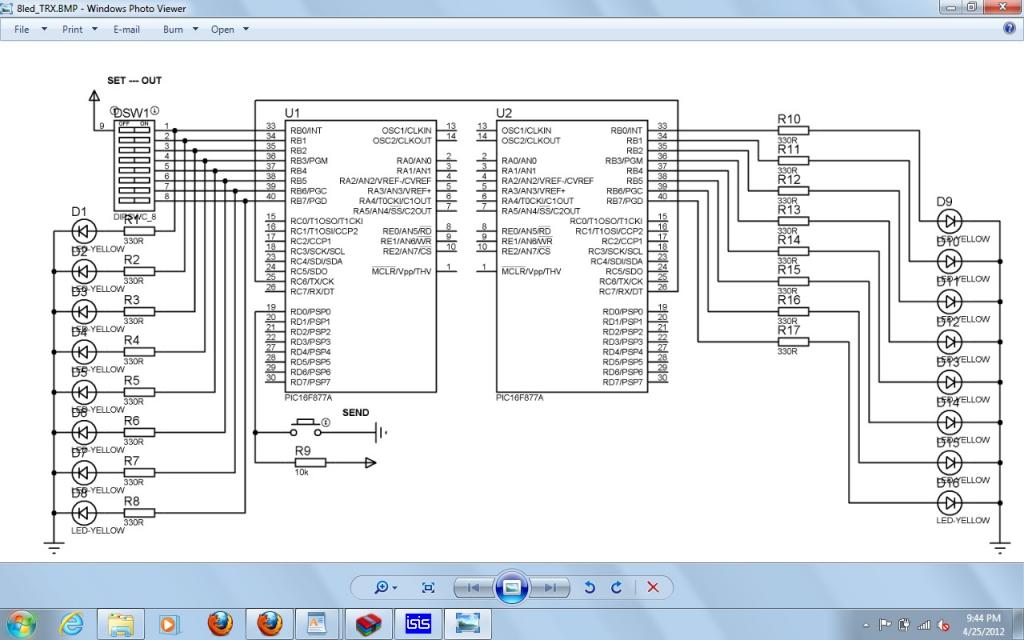Go to the previous image
The width and height of the screenshot is (1024, 640).
click(474, 587)
